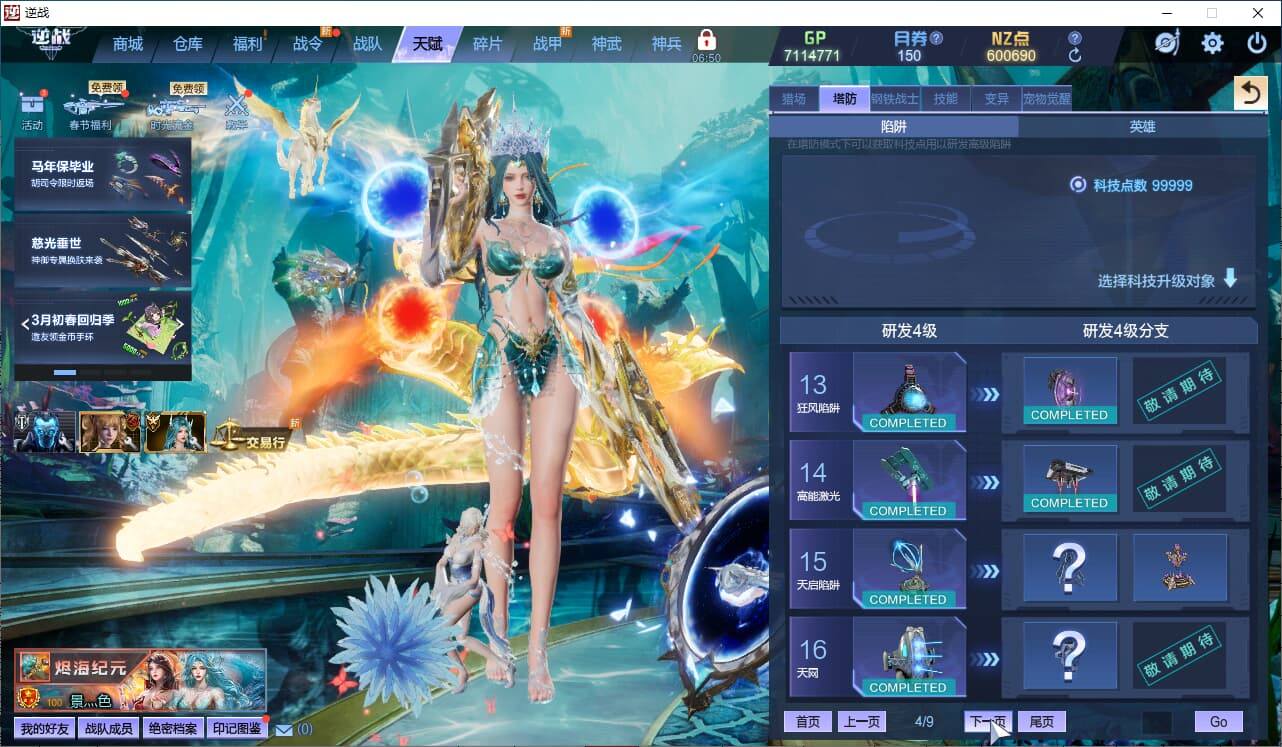The width and height of the screenshot is (1282, 747).
Task: Select the 高能激光 trap icon
Action: [x=908, y=481]
